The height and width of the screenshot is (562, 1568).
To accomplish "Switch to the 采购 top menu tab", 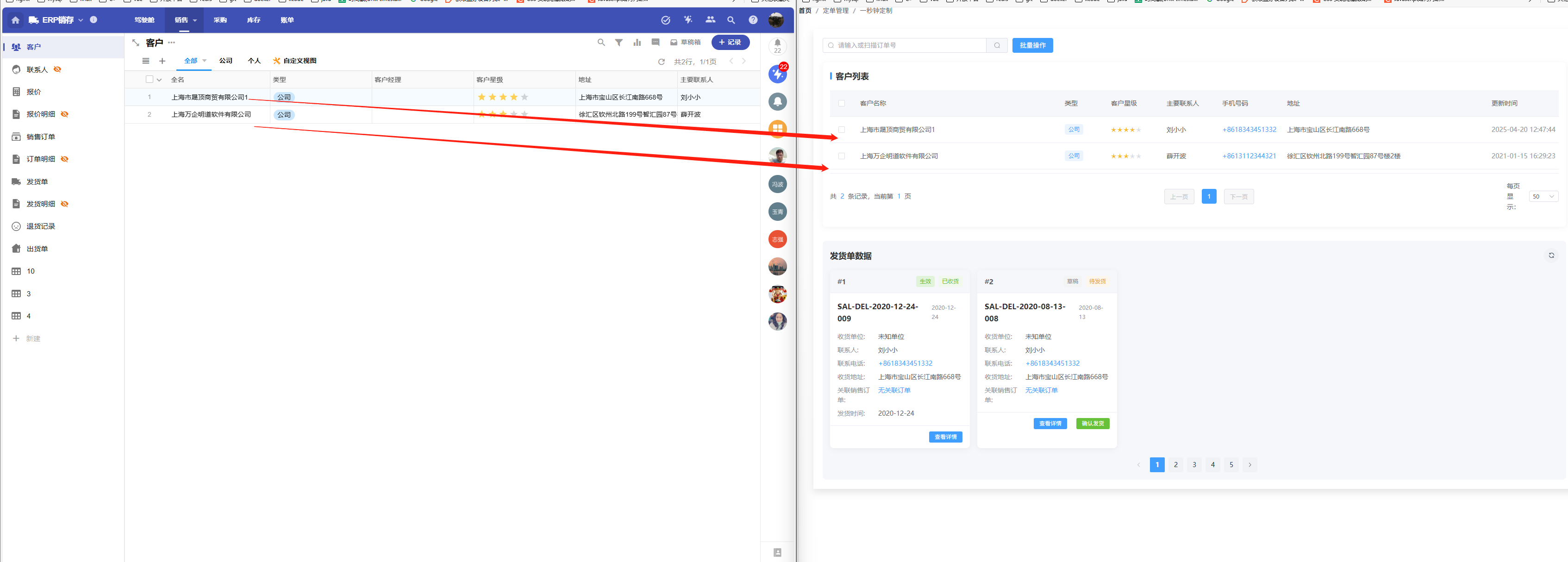I will (220, 20).
